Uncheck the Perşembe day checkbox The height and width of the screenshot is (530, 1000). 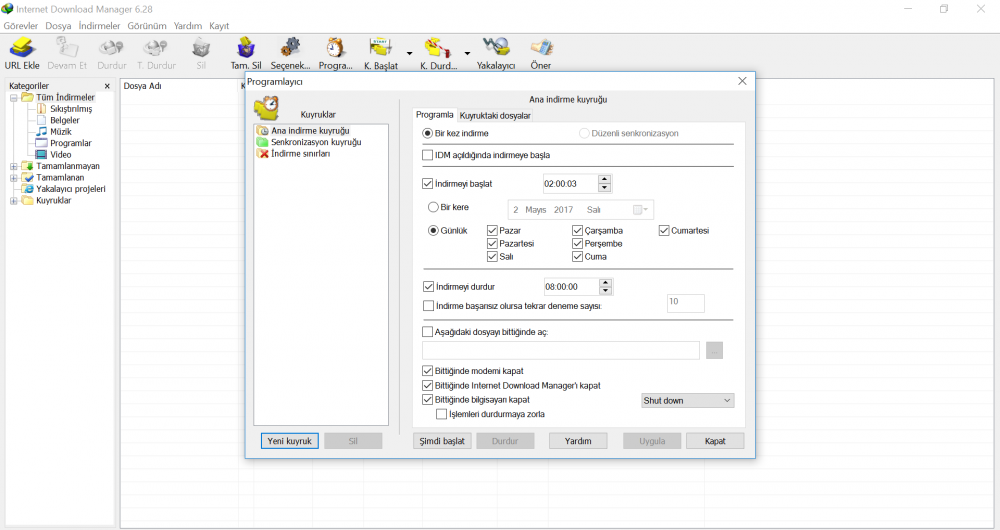(x=577, y=244)
